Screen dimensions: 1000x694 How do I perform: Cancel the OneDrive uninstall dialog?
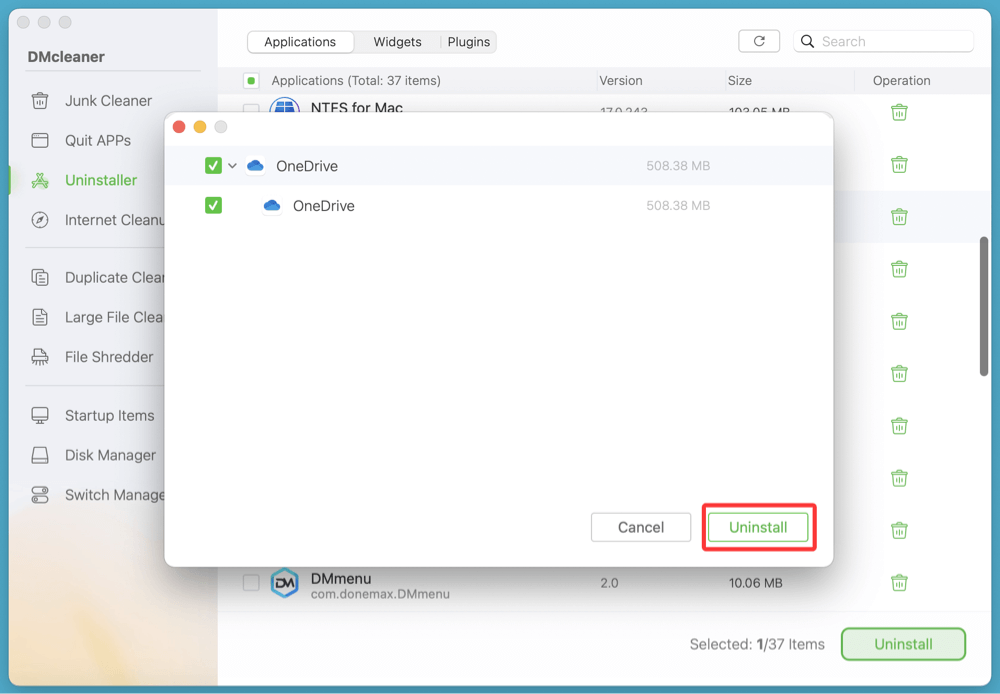click(x=640, y=527)
